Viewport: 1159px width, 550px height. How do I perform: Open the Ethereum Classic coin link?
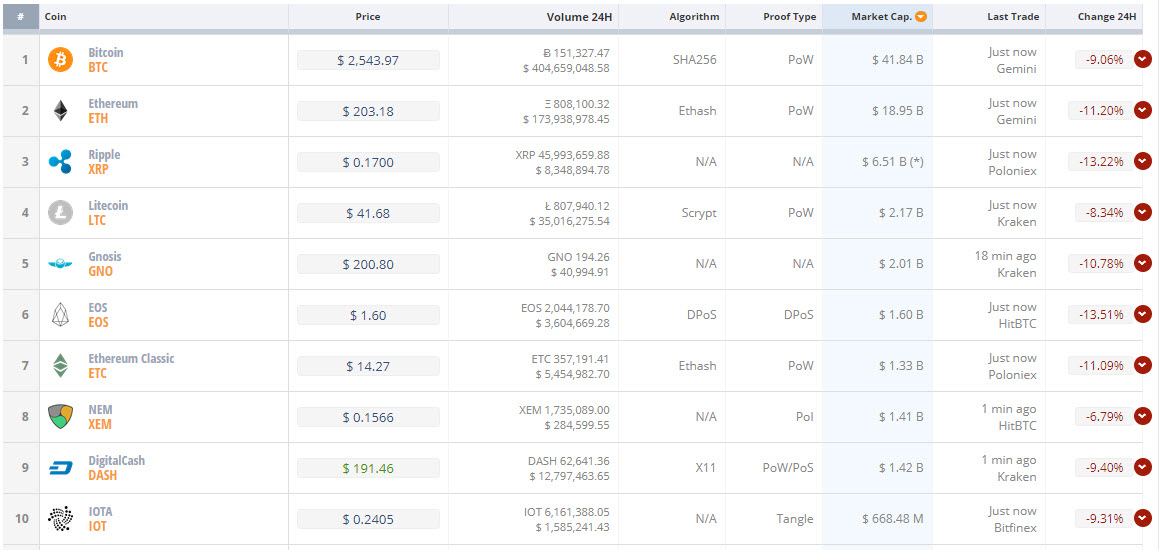pos(132,366)
